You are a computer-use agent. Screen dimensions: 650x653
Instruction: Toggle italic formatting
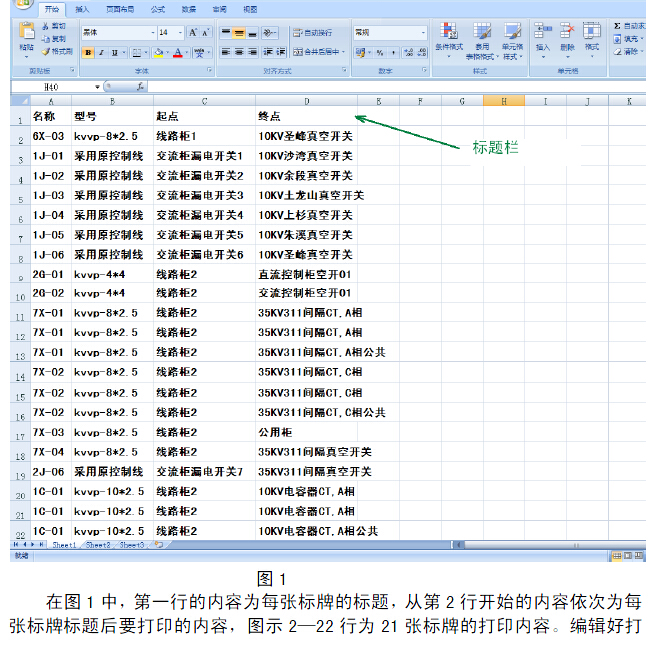point(101,52)
